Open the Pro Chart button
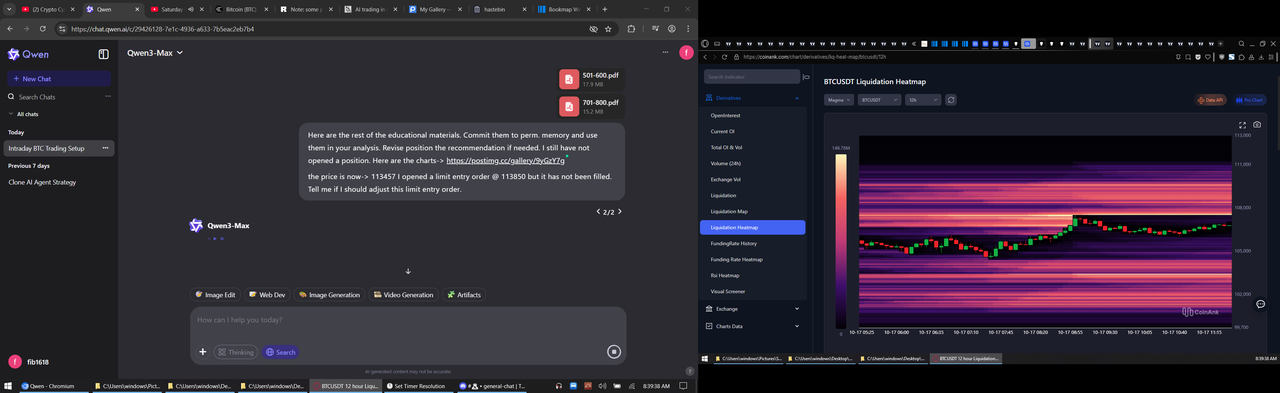This screenshot has width=1280, height=393. [1249, 100]
